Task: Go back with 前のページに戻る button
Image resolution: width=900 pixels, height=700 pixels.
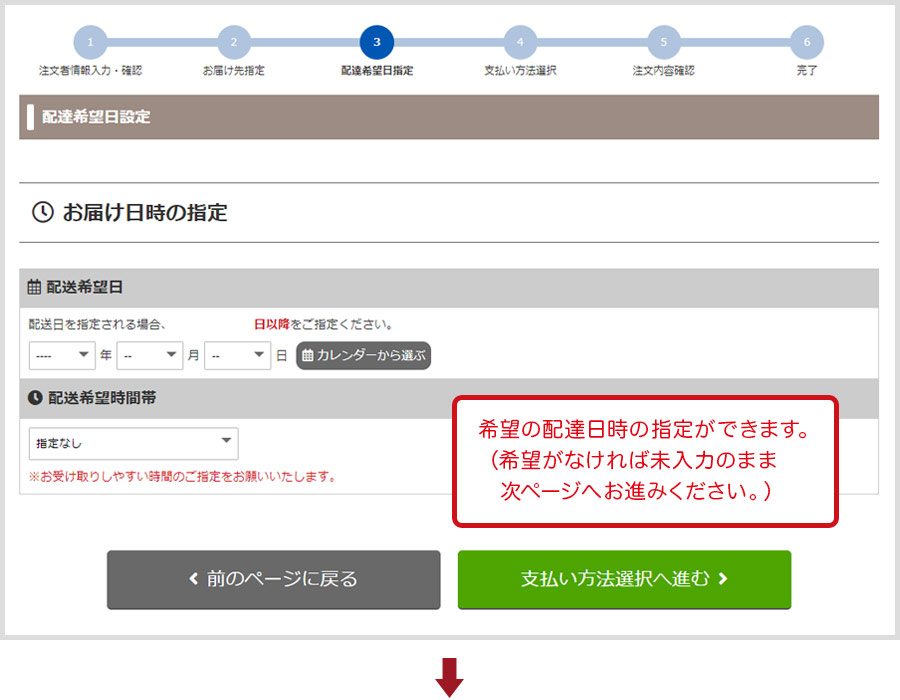Action: tap(274, 580)
